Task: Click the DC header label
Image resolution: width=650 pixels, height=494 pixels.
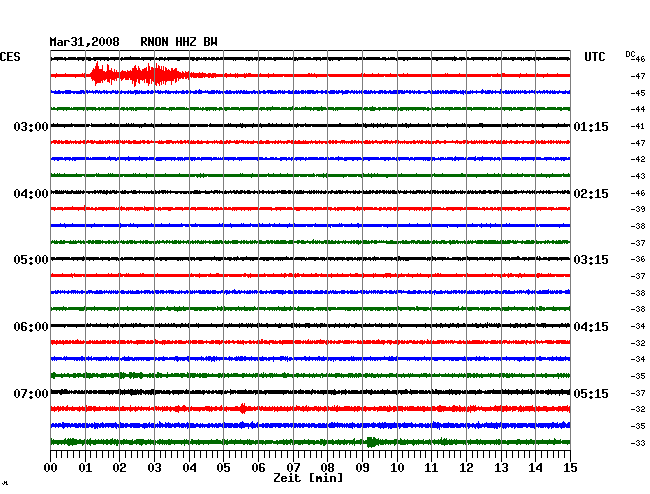Action: (x=630, y=55)
